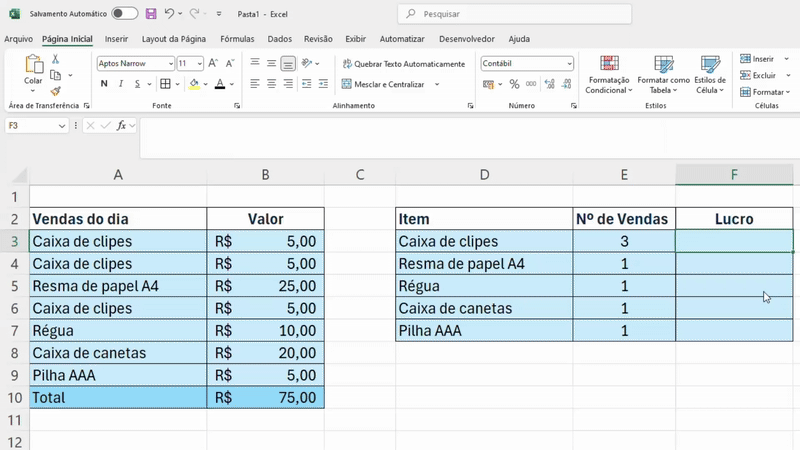Open the font size dropdown

pyautogui.click(x=199, y=63)
